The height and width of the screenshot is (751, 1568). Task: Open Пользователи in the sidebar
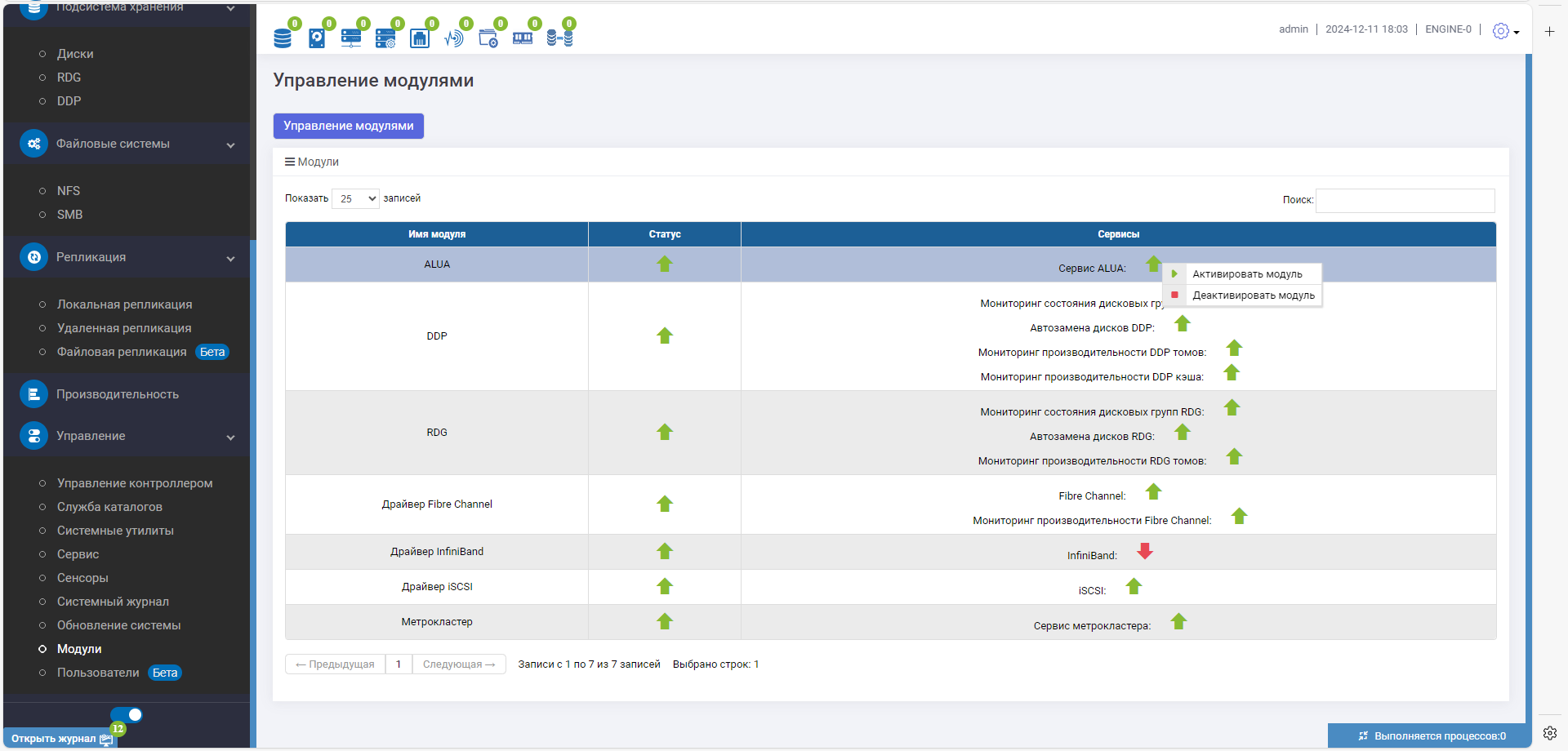(98, 673)
